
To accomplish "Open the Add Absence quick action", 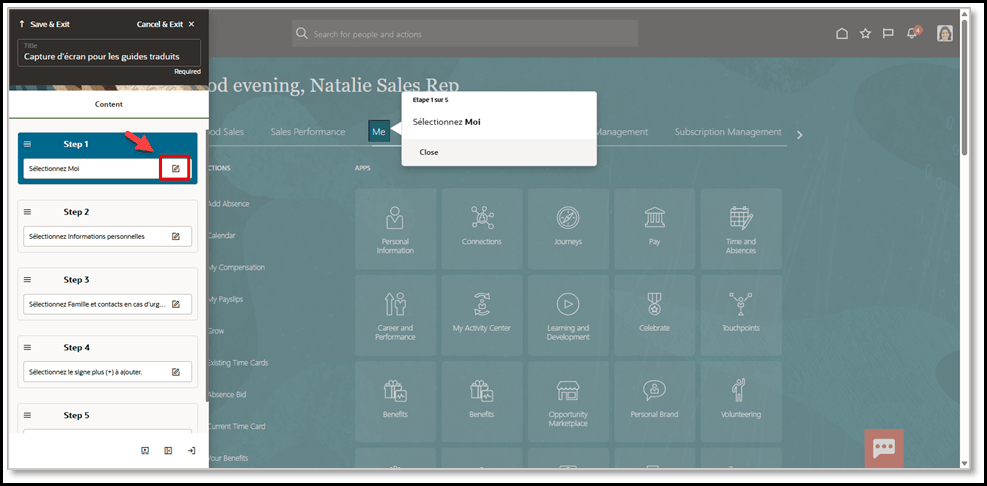I will tap(227, 204).
